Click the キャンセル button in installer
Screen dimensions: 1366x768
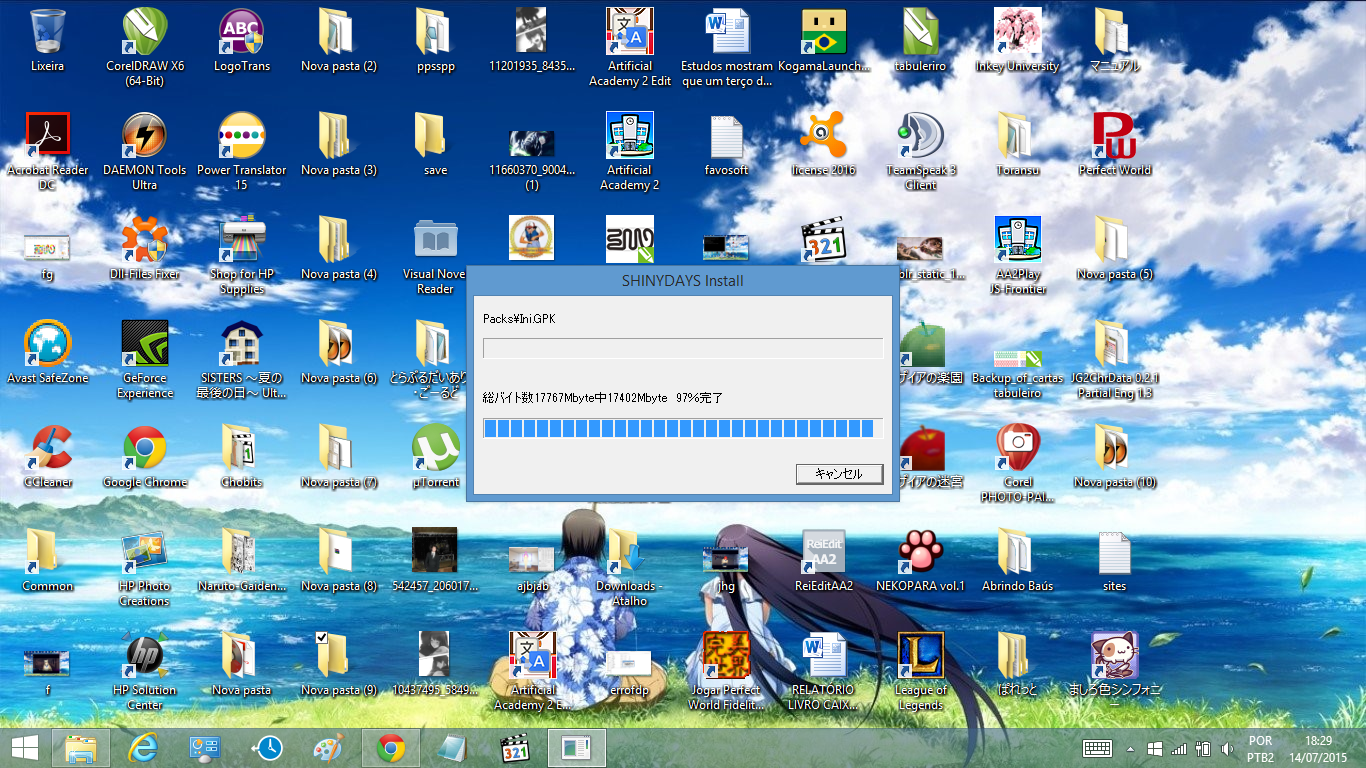[839, 474]
